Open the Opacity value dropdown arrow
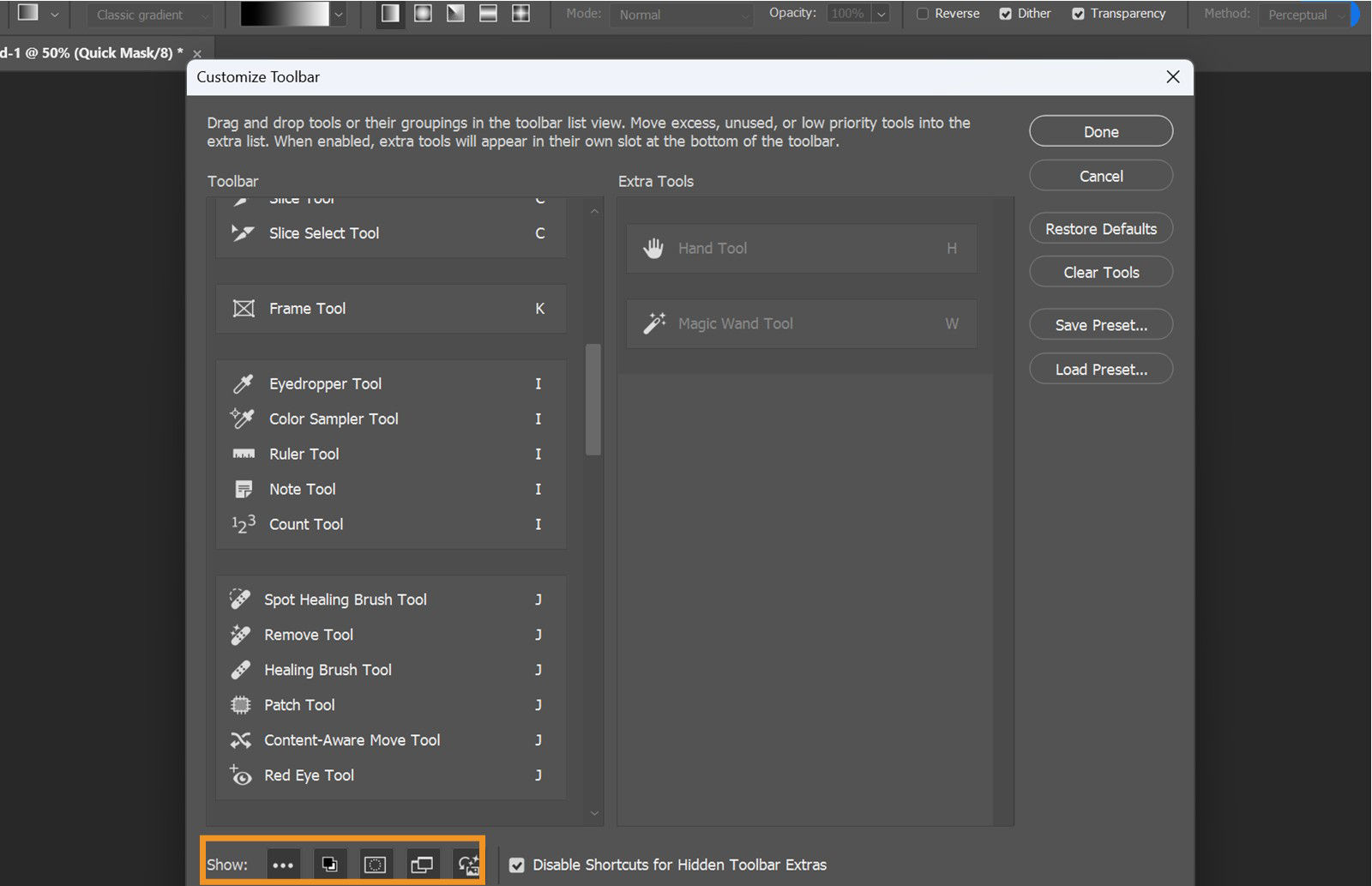The width and height of the screenshot is (1372, 886). 882,14
